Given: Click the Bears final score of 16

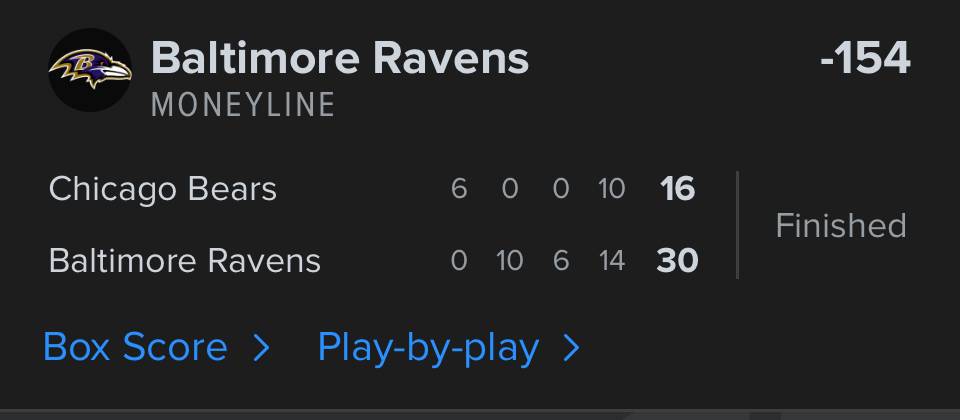Looking at the screenshot, I should click(677, 188).
